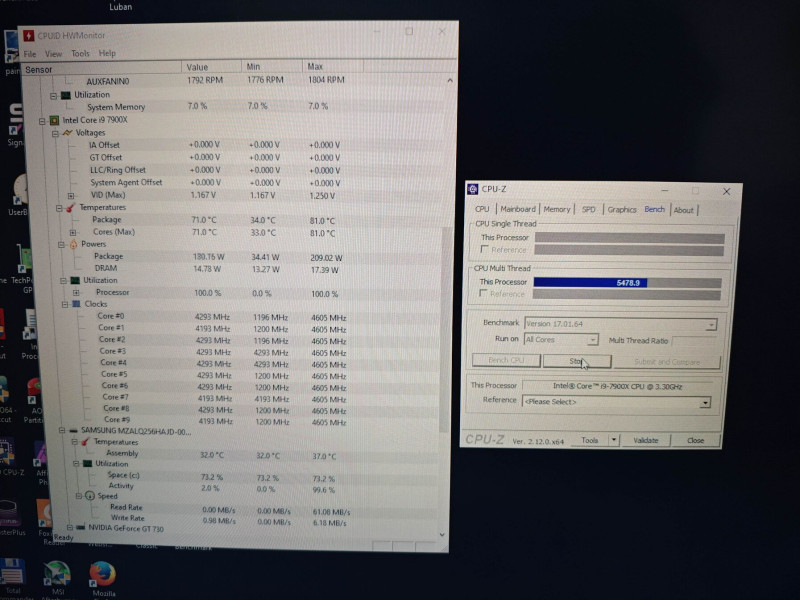Image resolution: width=800 pixels, height=600 pixels.
Task: Click the CPU-Z title bar icon
Action: pos(472,189)
